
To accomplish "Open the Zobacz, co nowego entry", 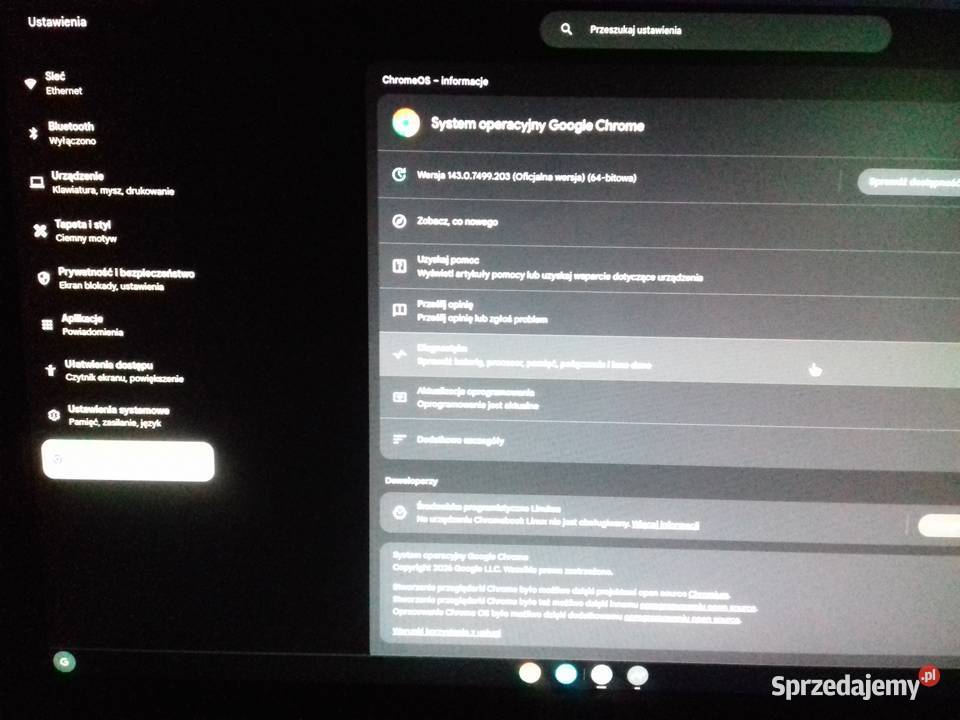I will (x=457, y=222).
